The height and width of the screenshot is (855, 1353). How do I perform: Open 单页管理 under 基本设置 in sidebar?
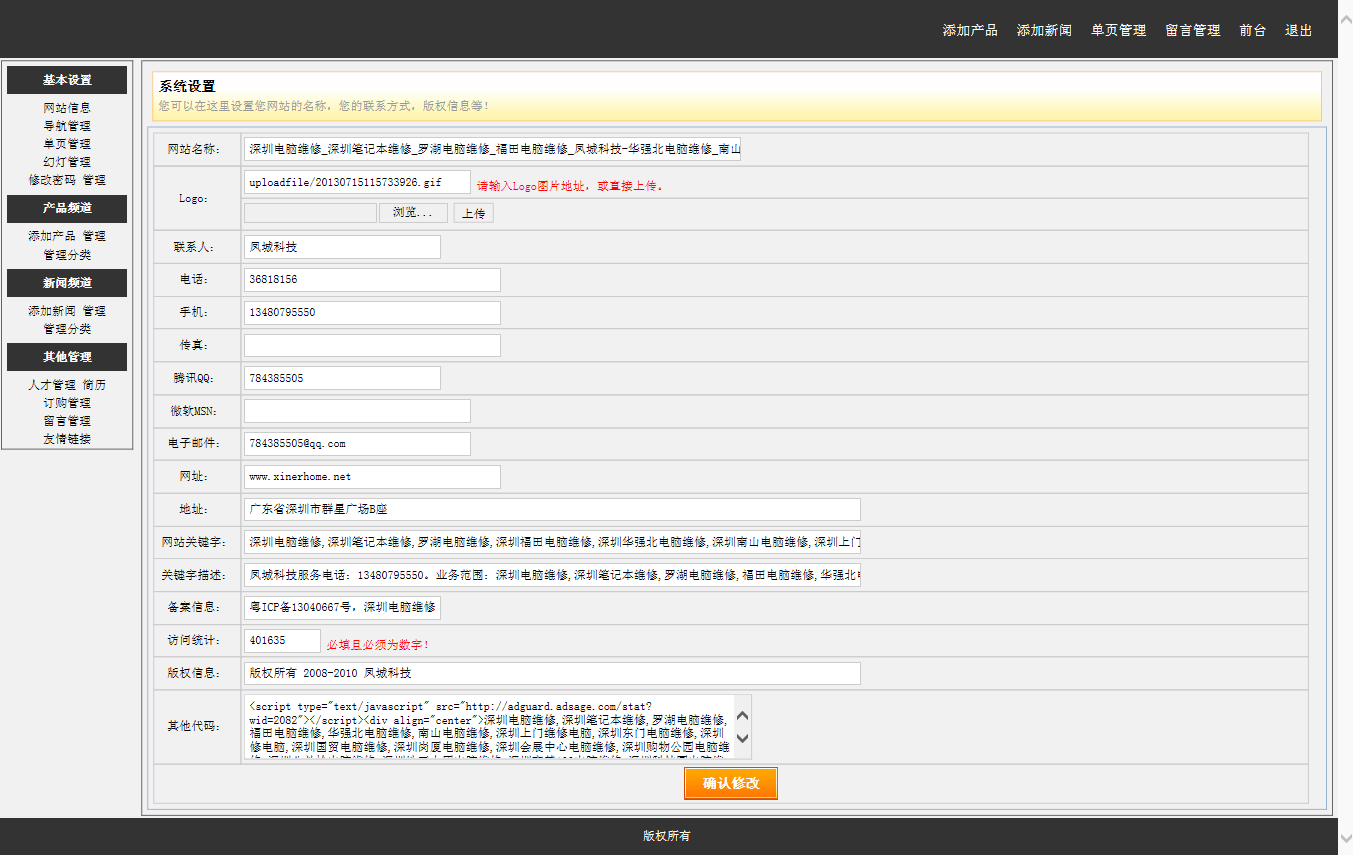(x=67, y=144)
